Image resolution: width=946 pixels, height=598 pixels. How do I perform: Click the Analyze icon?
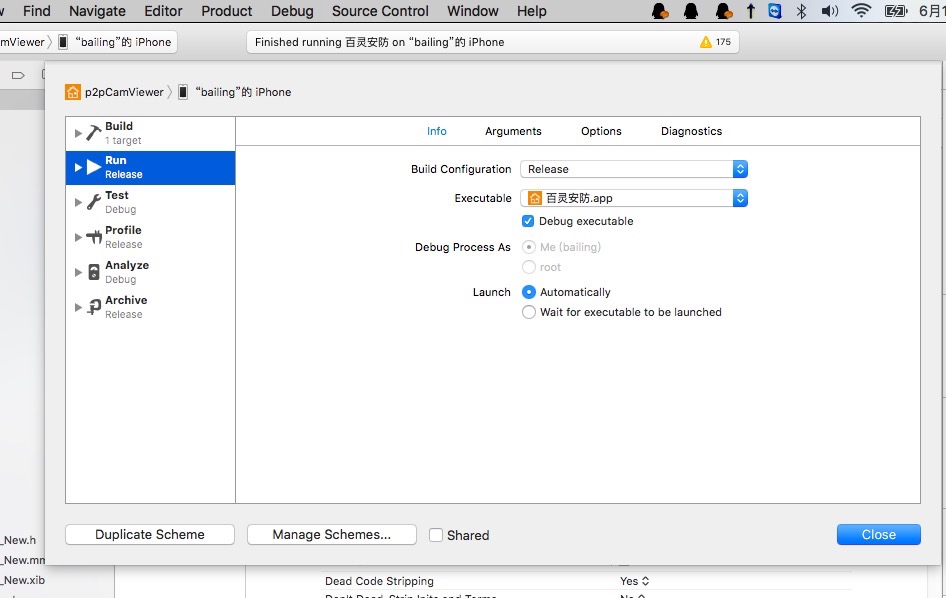click(94, 272)
